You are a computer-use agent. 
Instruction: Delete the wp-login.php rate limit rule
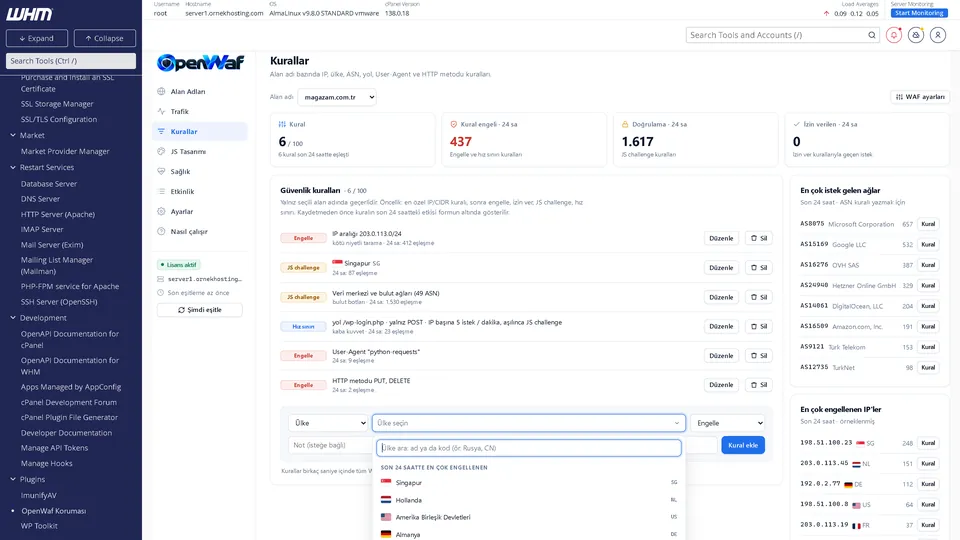coord(758,326)
